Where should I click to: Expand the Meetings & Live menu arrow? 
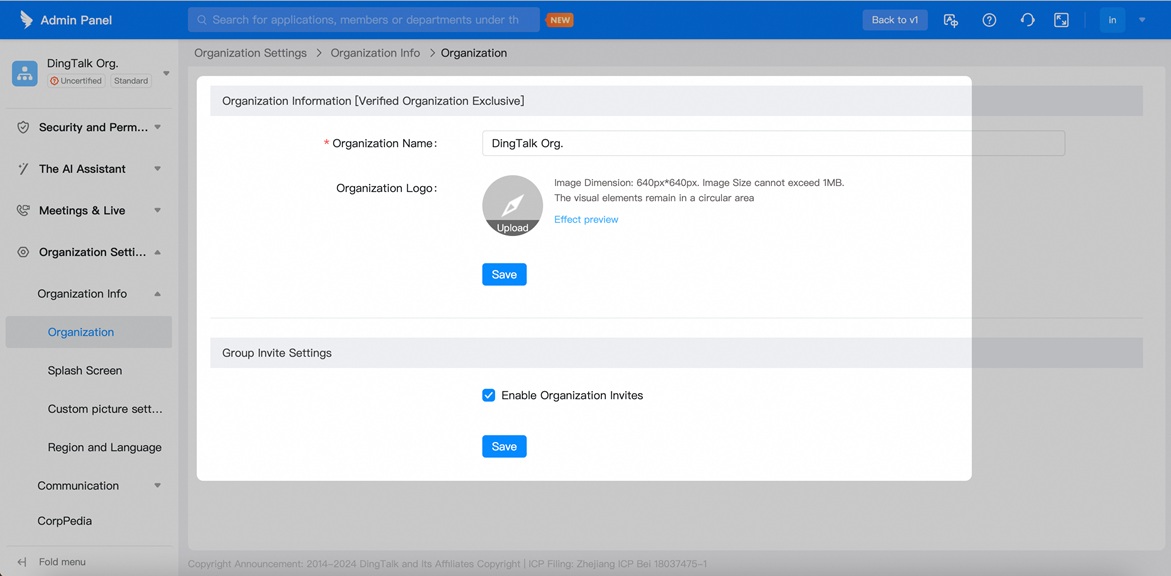[x=158, y=211]
